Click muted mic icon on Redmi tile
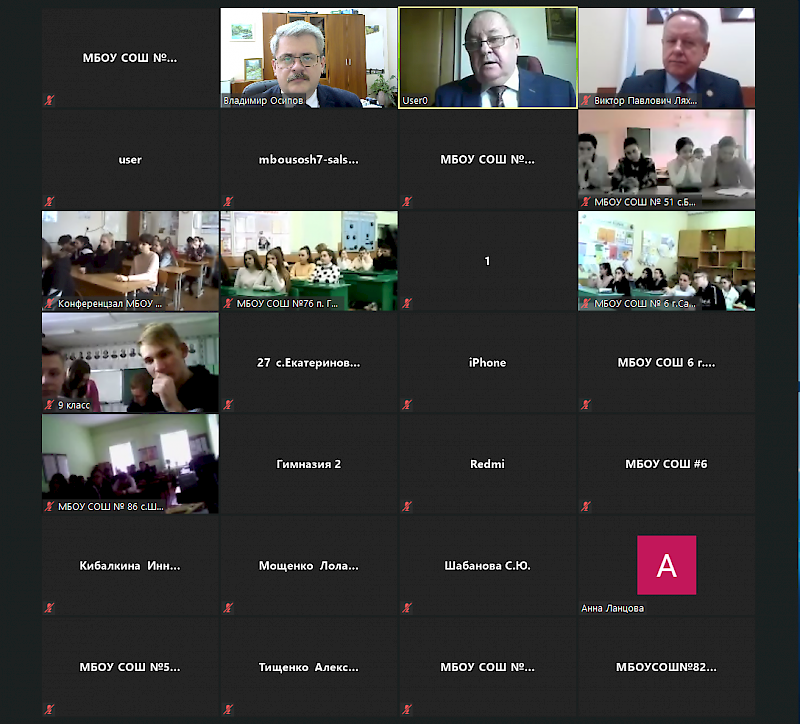 coord(407,506)
